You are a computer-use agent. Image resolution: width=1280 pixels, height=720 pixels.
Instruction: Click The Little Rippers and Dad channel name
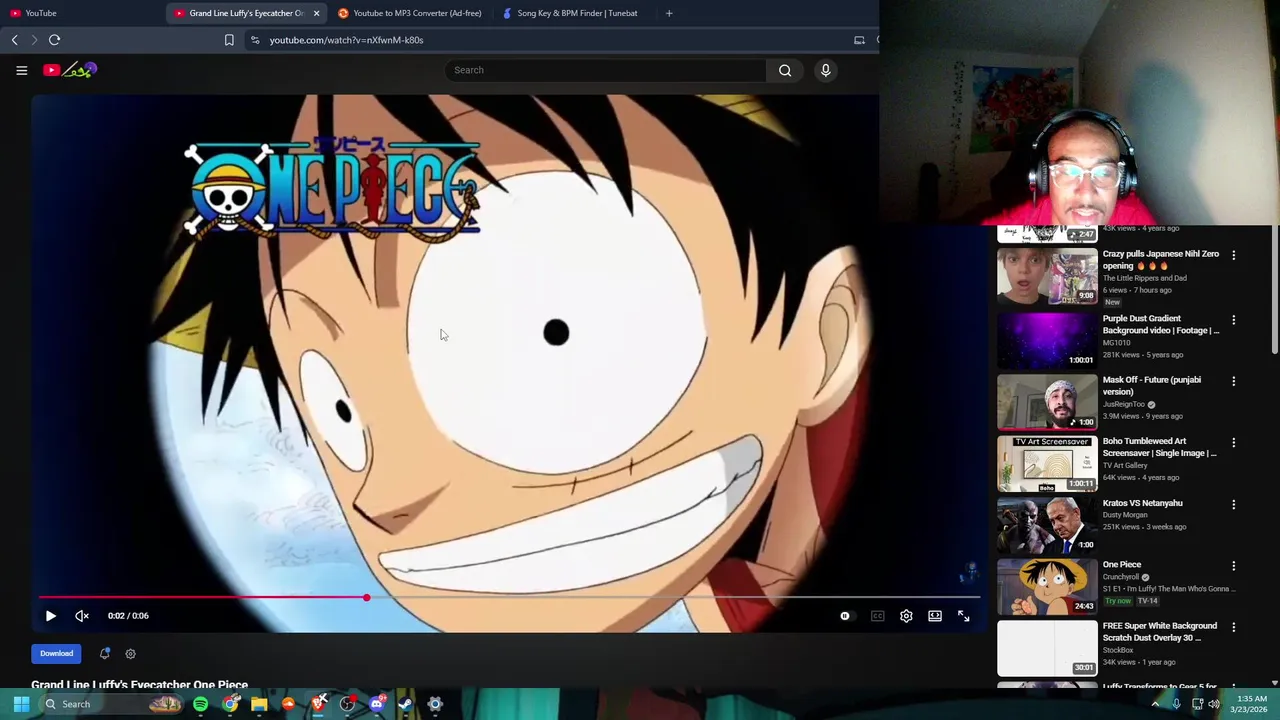[1145, 278]
